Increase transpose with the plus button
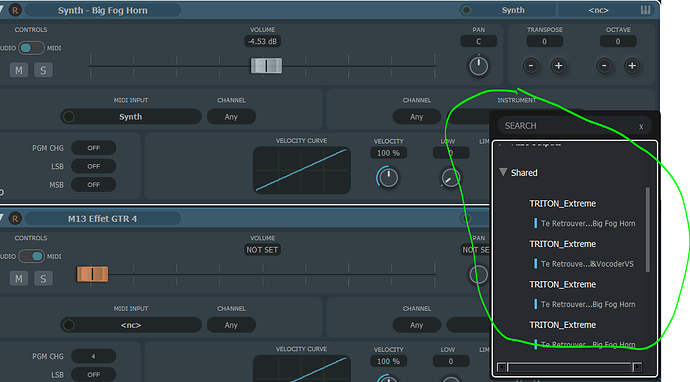Viewport: 690px width, 382px height. pyautogui.click(x=558, y=66)
